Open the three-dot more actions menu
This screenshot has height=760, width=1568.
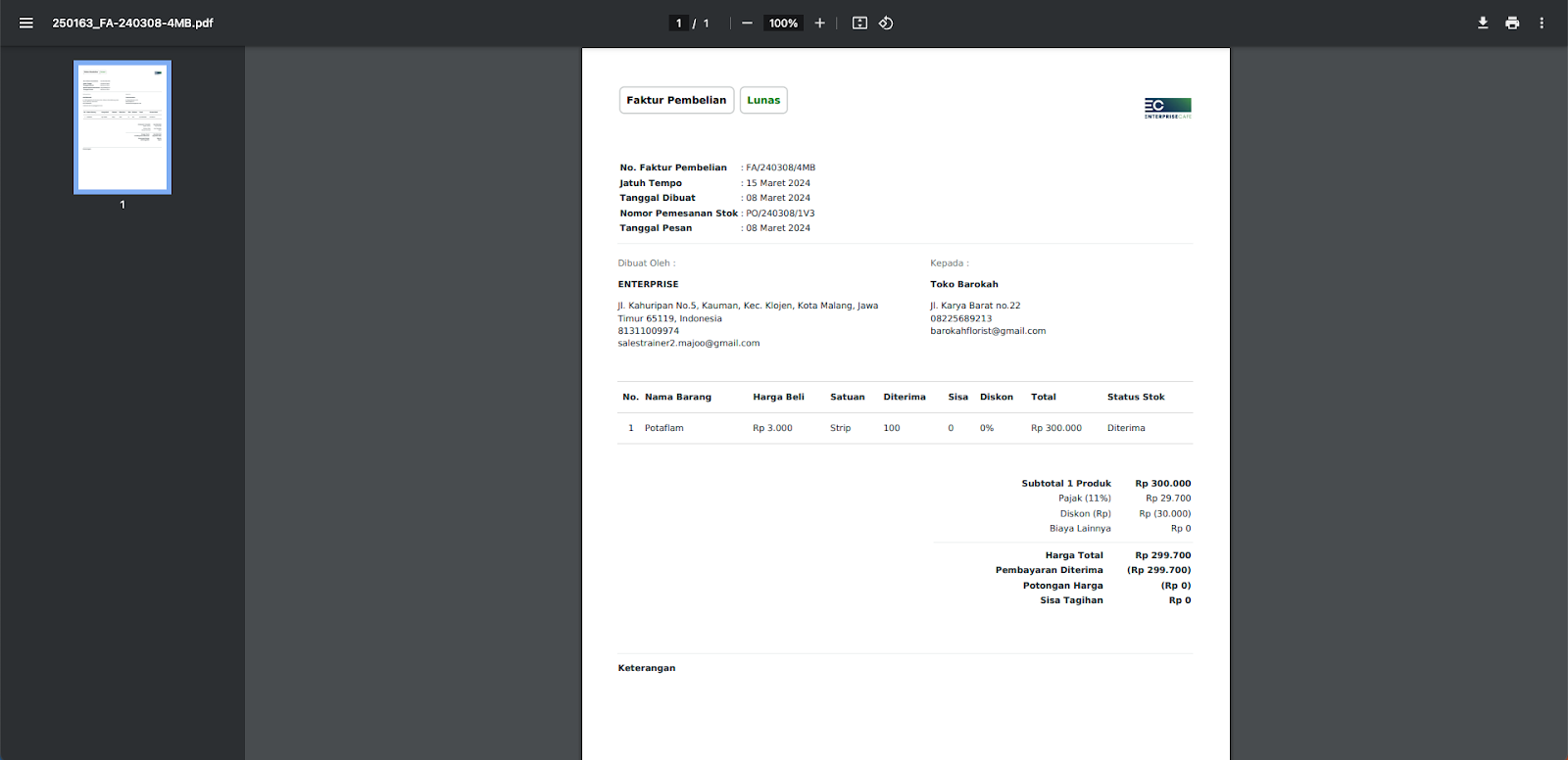(x=1542, y=23)
